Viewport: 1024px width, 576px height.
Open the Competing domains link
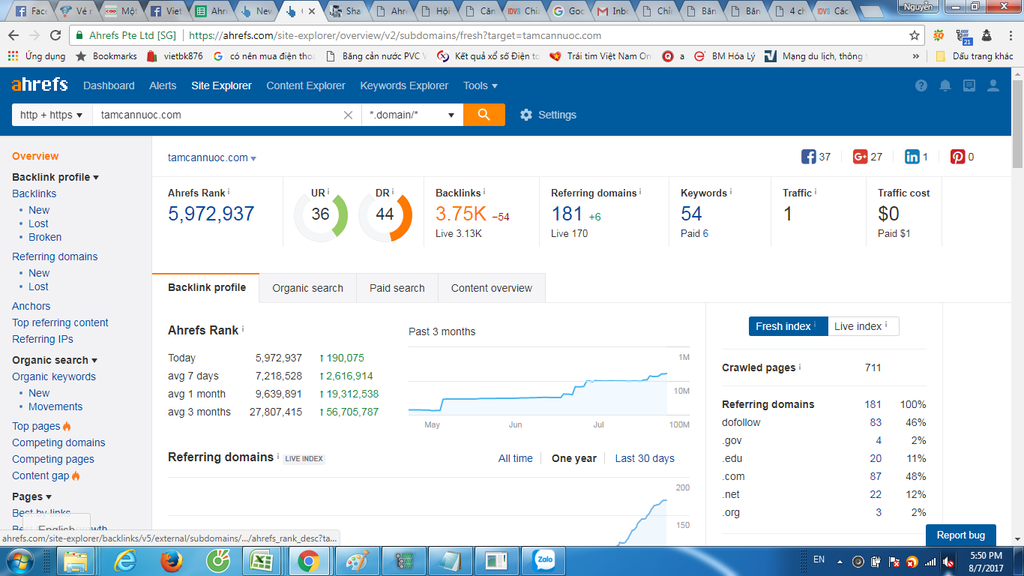click(x=58, y=442)
